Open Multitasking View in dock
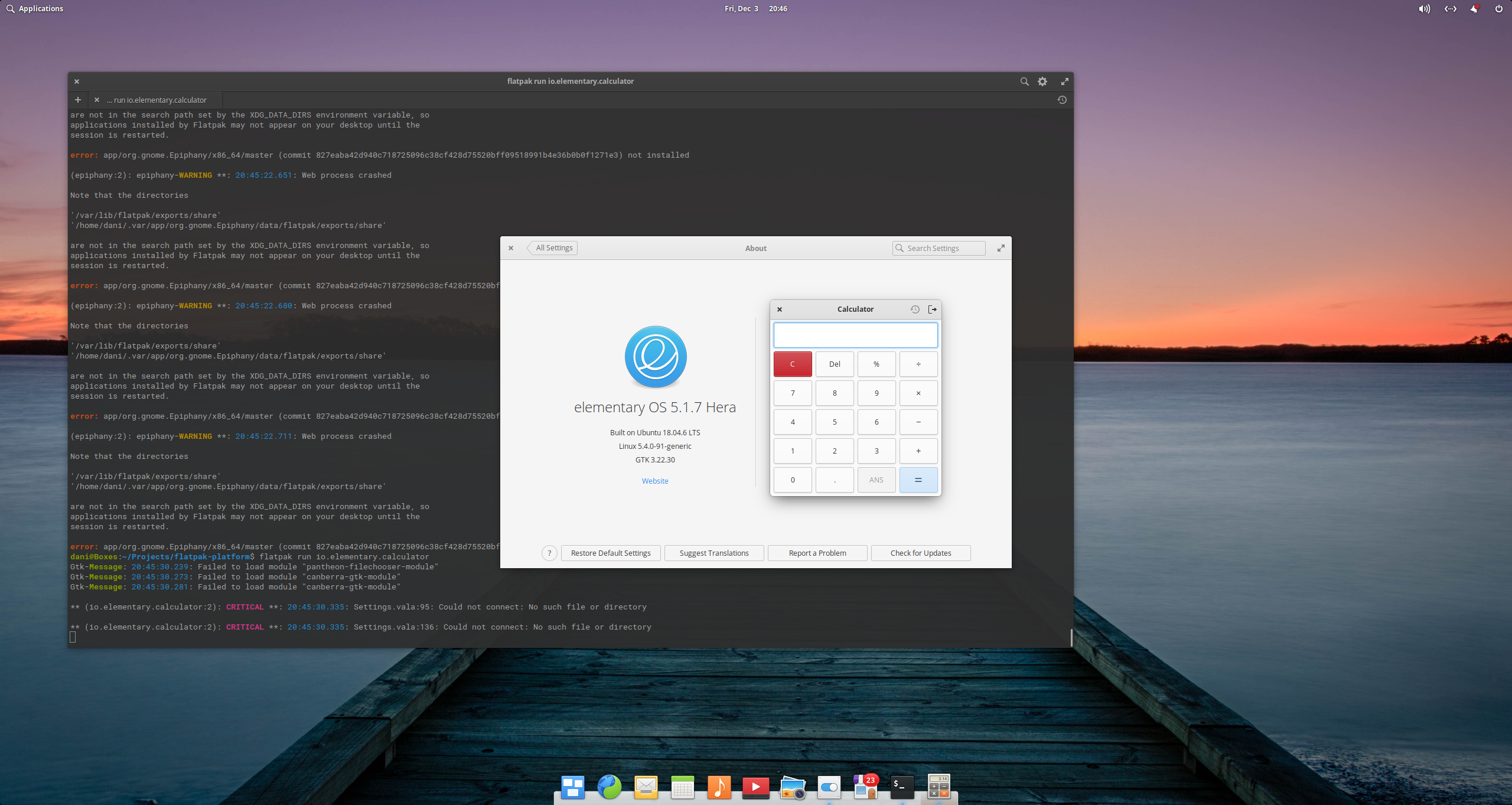 (x=572, y=787)
